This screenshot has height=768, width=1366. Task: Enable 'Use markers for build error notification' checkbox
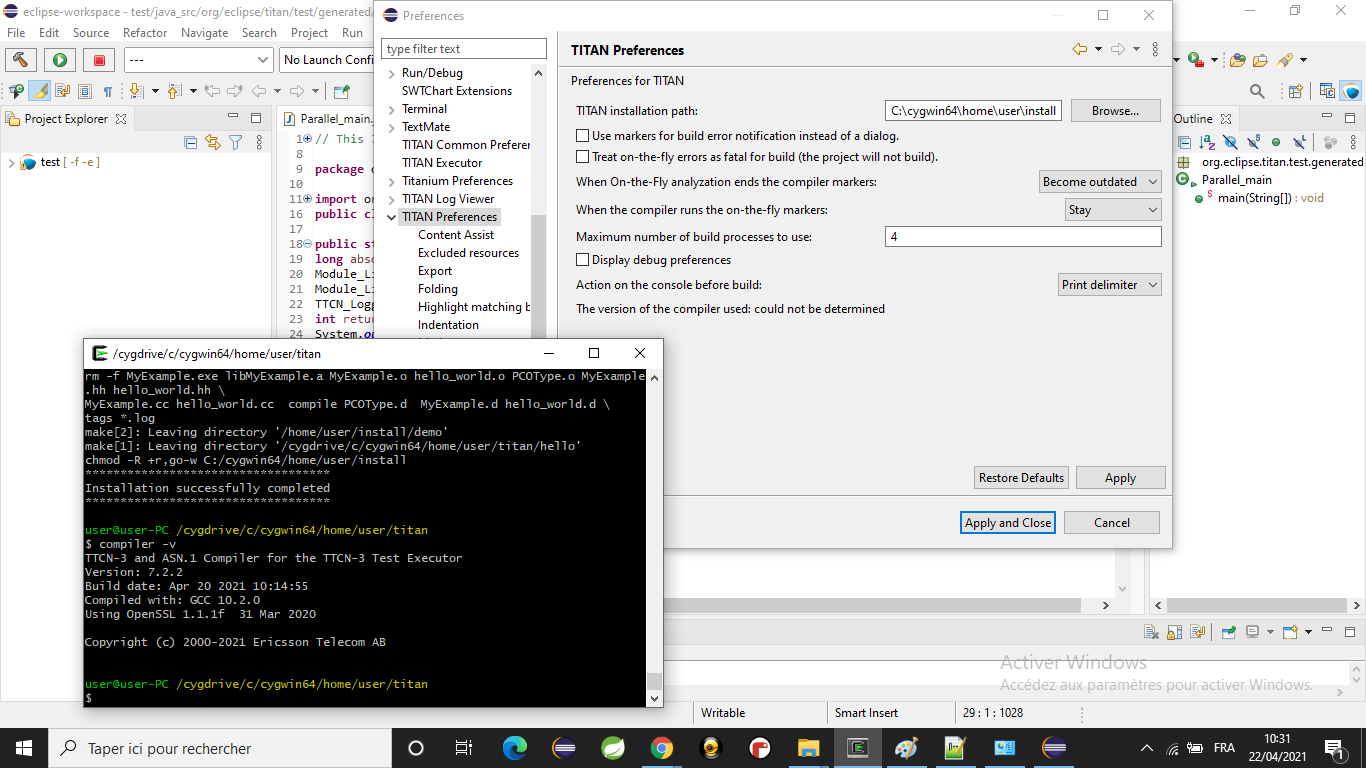pos(582,135)
